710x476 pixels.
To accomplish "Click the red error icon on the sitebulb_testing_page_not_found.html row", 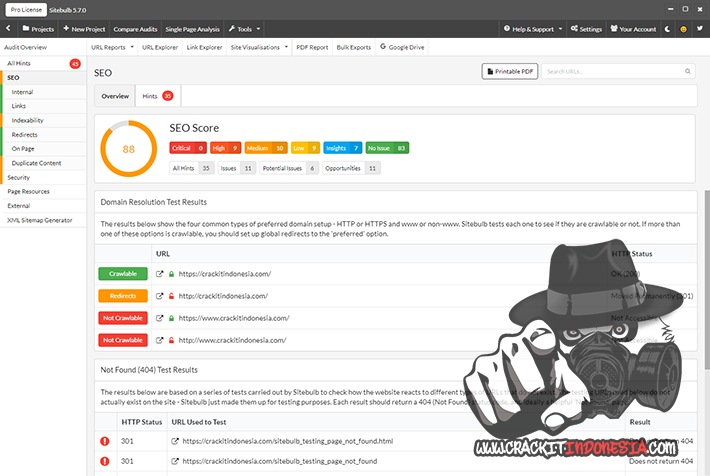I will [x=105, y=441].
